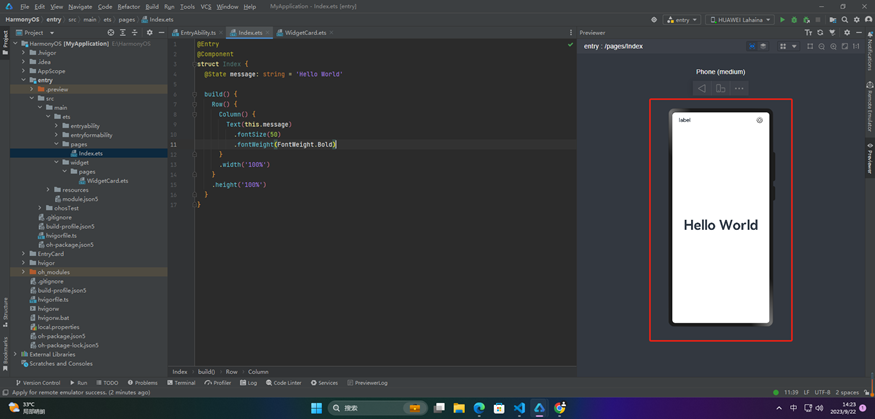Screen dimensions: 875x419
Task: Click the select opened file target icon in Project panel
Action: 110,33
